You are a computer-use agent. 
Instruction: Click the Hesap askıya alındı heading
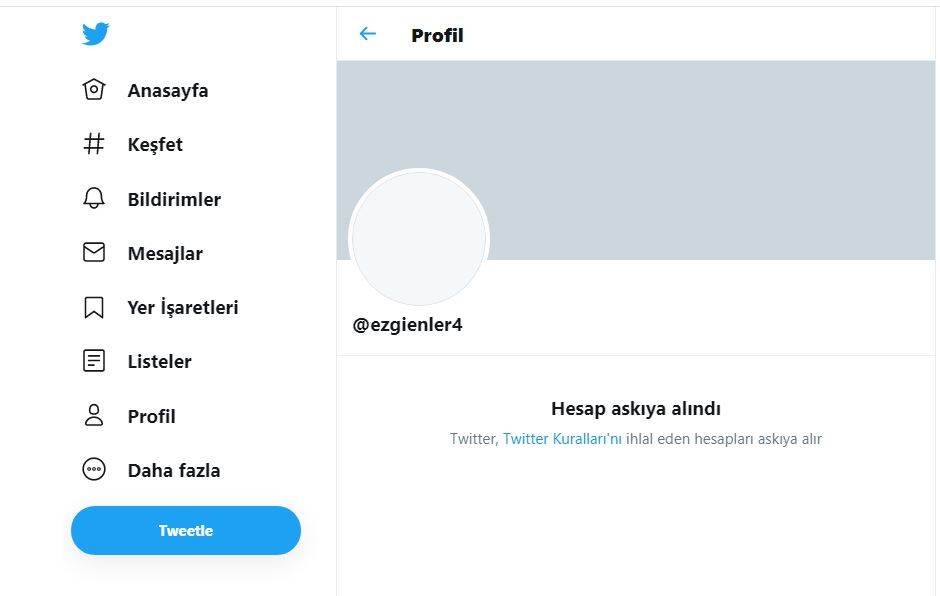(636, 408)
